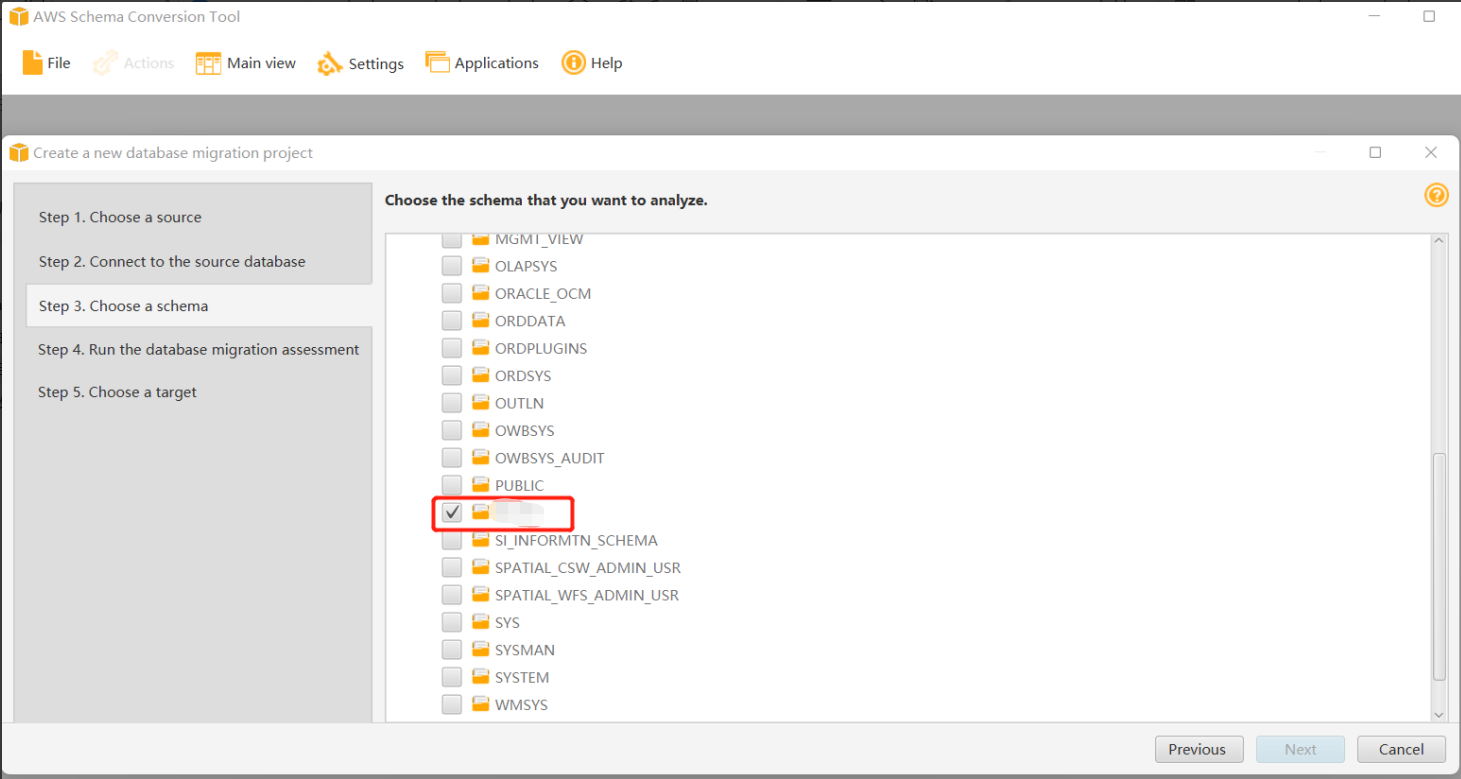The height and width of the screenshot is (779, 1461).
Task: Select the SPATIAL_WFS_ADMIN_USR schema name
Action: [x=587, y=595]
